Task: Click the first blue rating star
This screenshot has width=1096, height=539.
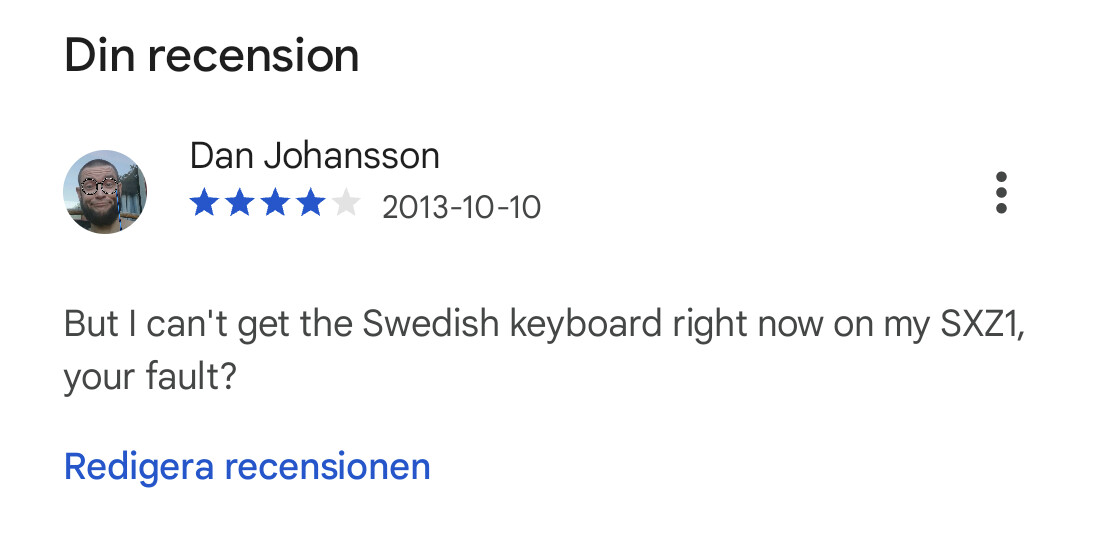Action: tap(204, 205)
